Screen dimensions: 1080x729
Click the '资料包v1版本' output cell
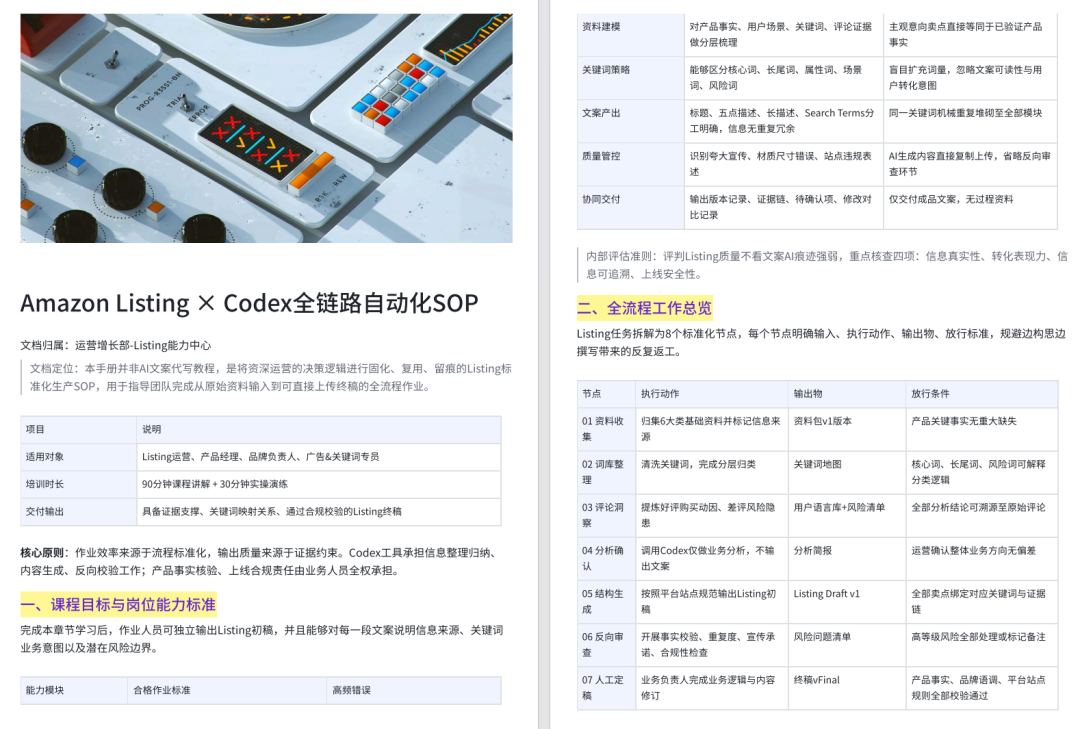(x=847, y=429)
